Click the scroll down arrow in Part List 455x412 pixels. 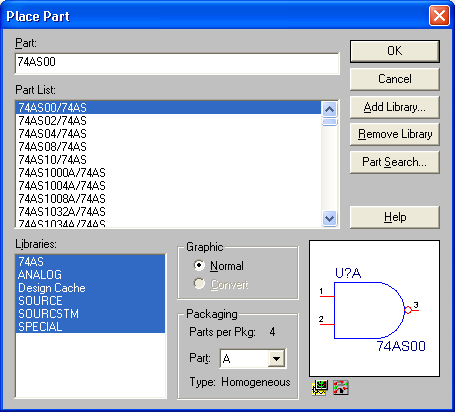[330, 219]
